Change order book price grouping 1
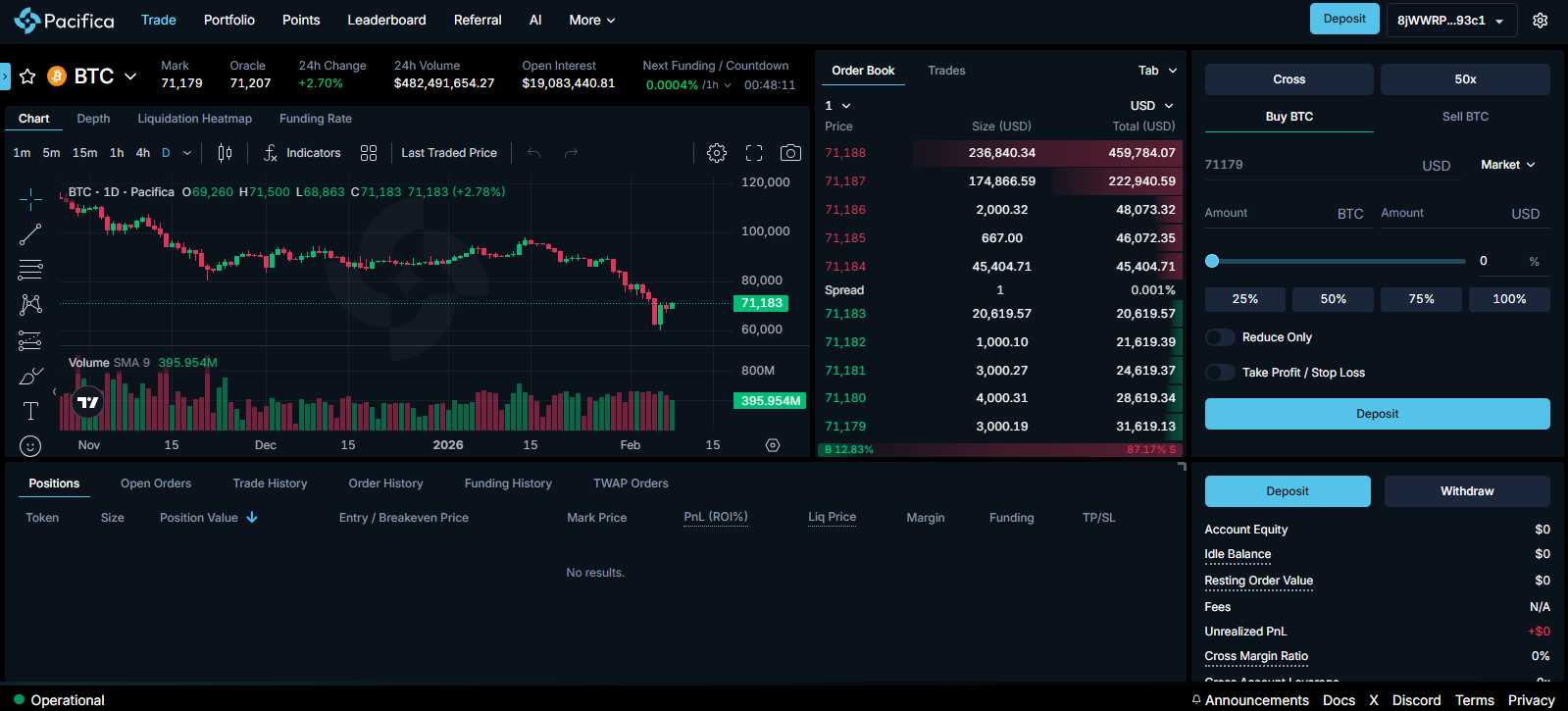The width and height of the screenshot is (1568, 711). click(837, 106)
